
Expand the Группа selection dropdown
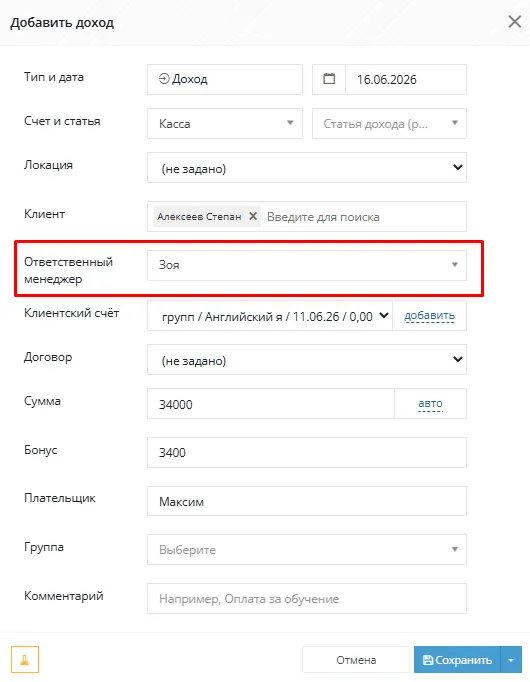[x=307, y=549]
